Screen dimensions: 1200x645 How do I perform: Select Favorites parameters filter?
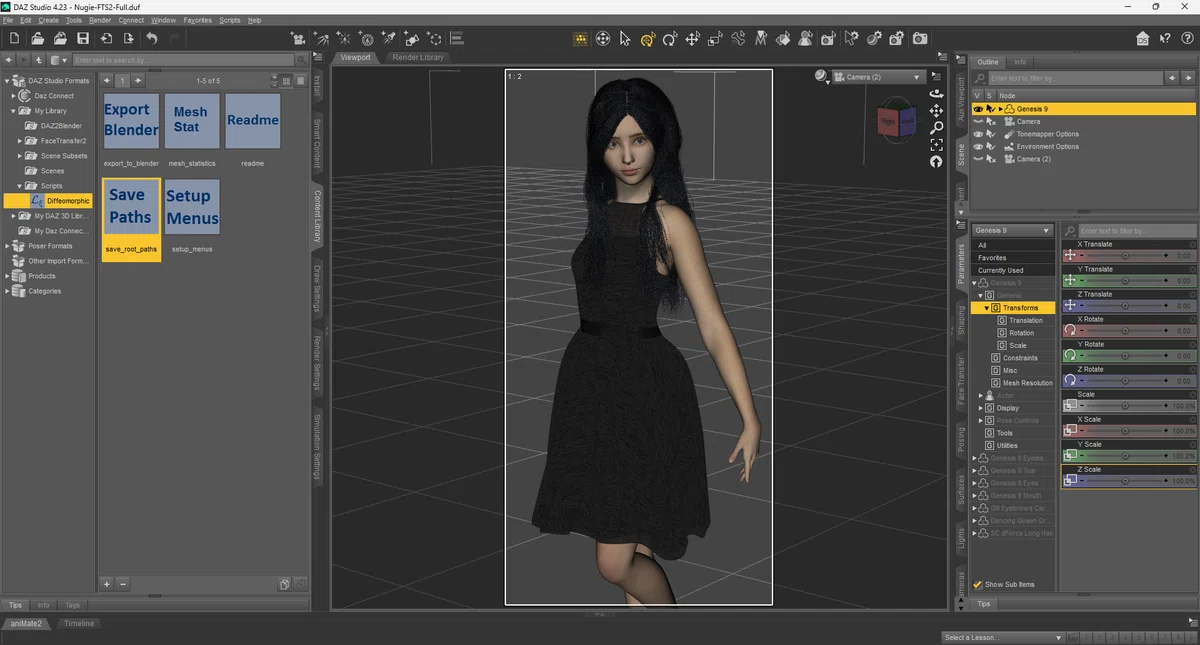click(x=1013, y=258)
